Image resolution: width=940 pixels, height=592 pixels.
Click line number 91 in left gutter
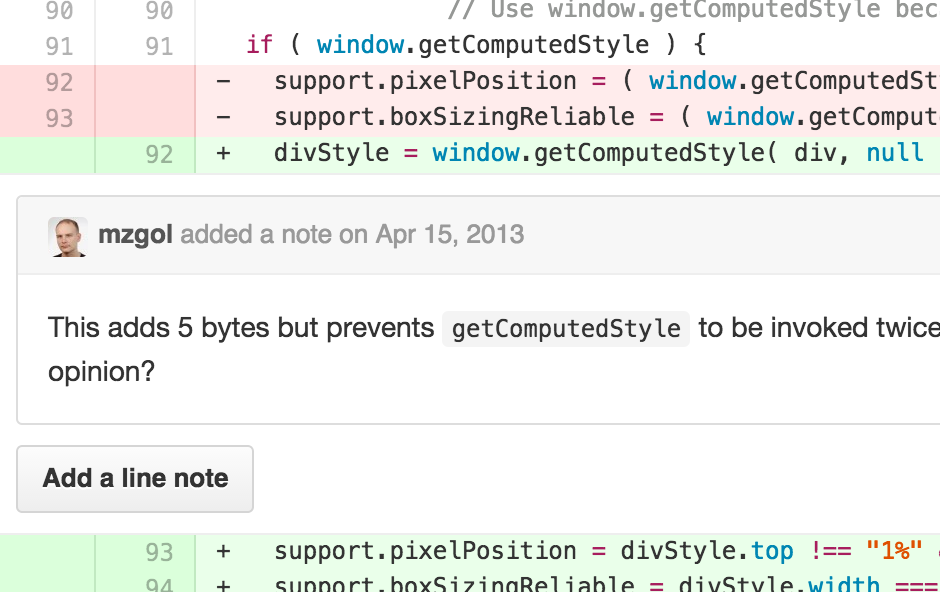tap(59, 47)
